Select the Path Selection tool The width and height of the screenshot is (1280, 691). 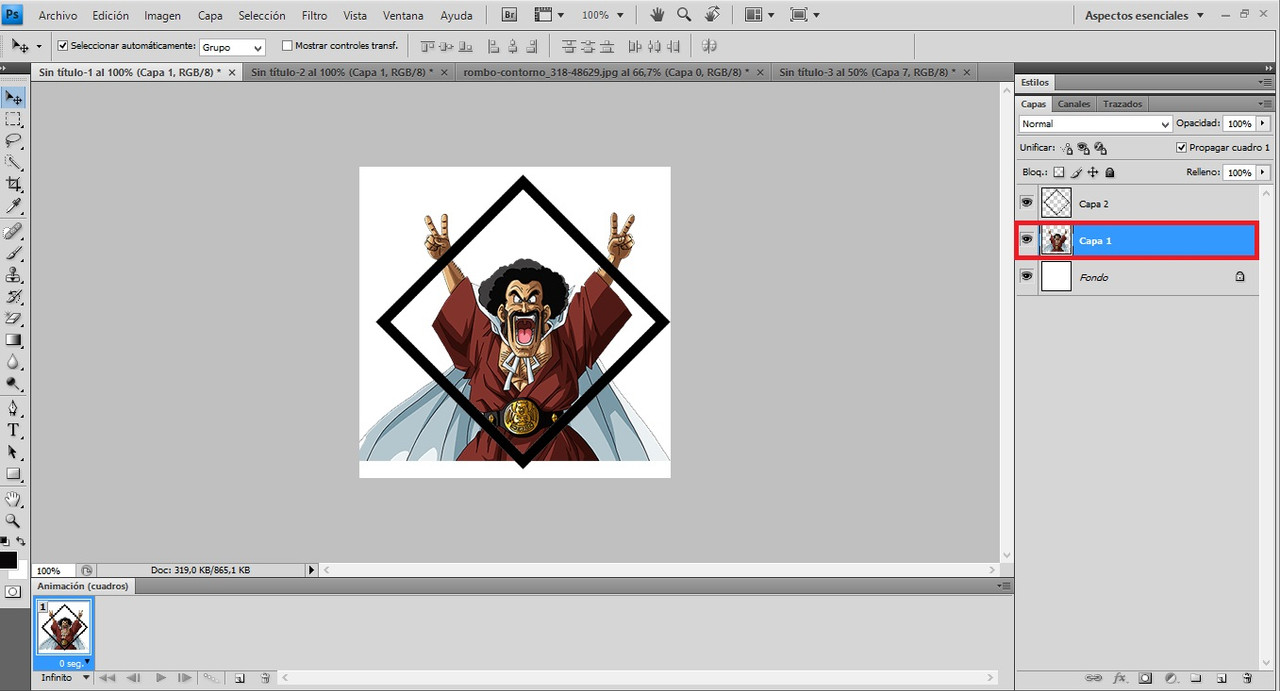14,453
